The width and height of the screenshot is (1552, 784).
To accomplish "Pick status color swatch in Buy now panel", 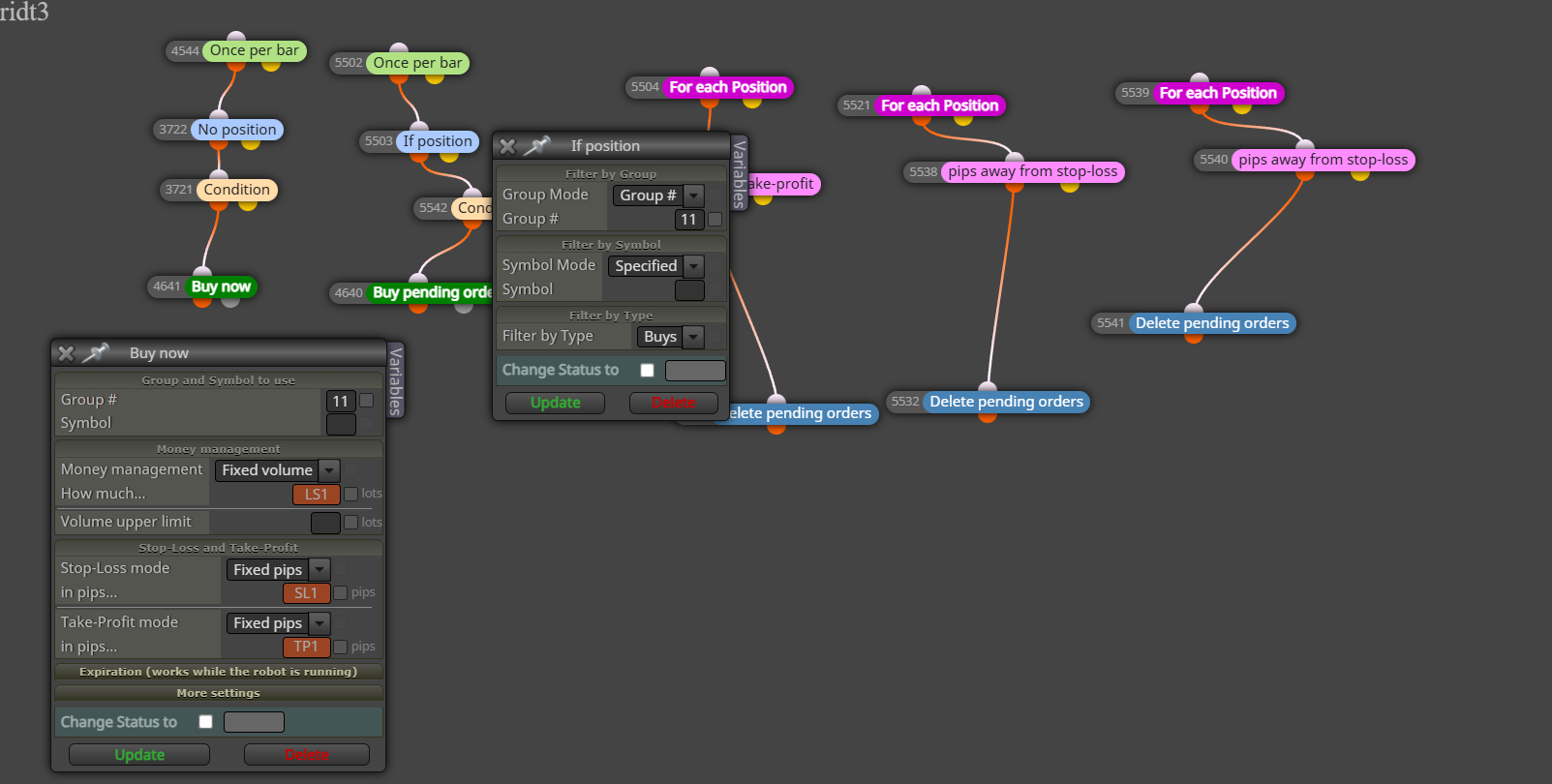I will coord(254,722).
